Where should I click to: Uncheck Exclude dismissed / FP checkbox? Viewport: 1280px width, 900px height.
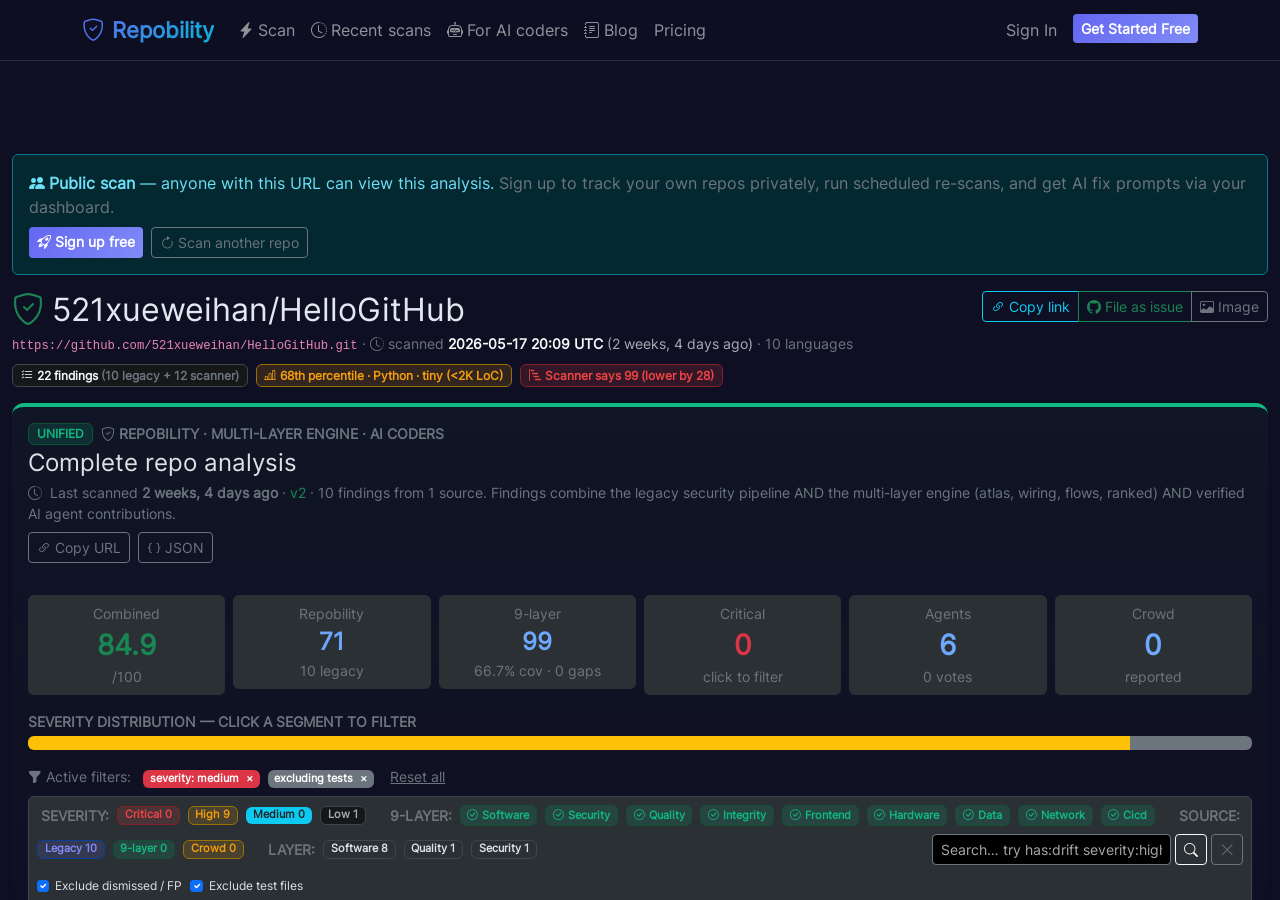[x=43, y=886]
